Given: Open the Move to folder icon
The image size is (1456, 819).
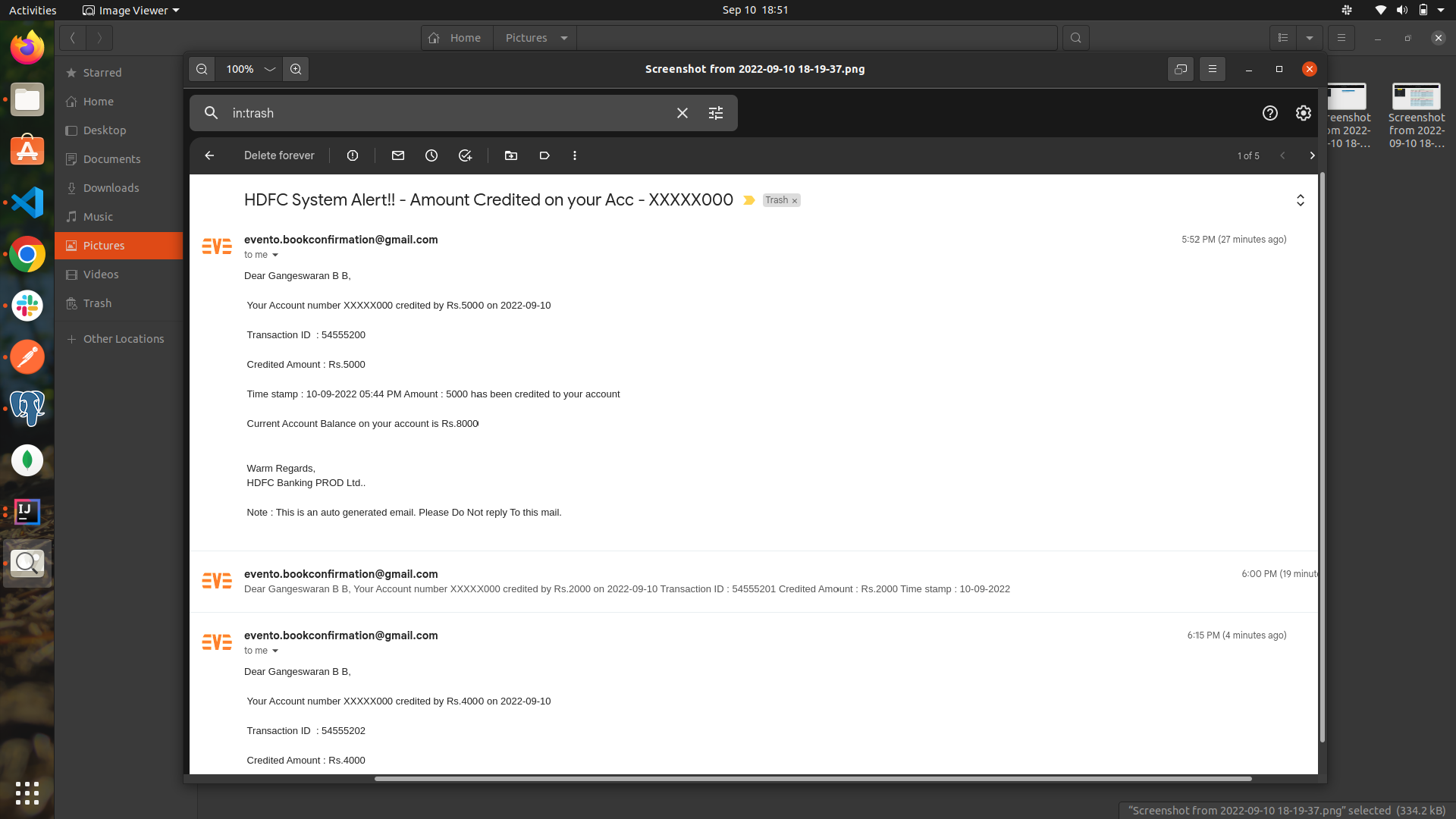Looking at the screenshot, I should (510, 155).
